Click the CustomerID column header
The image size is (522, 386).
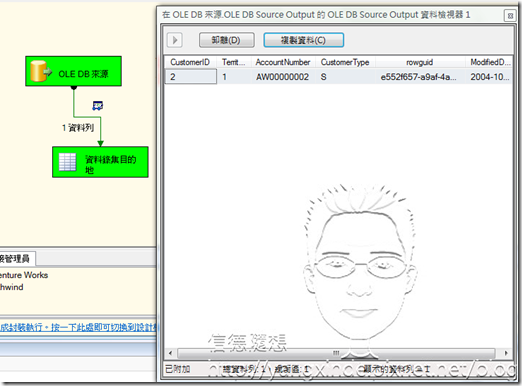pyautogui.click(x=190, y=62)
